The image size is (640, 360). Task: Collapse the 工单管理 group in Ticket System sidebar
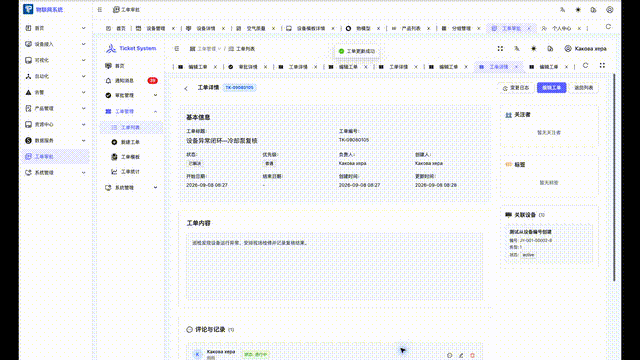pyautogui.click(x=131, y=111)
